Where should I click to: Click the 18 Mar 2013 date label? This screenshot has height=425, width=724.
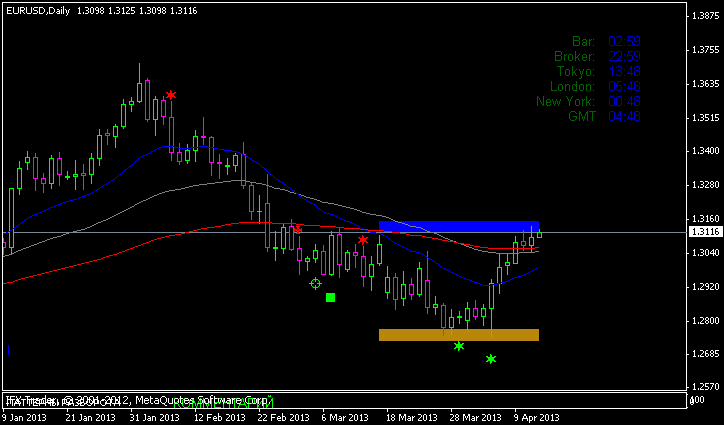(411, 417)
